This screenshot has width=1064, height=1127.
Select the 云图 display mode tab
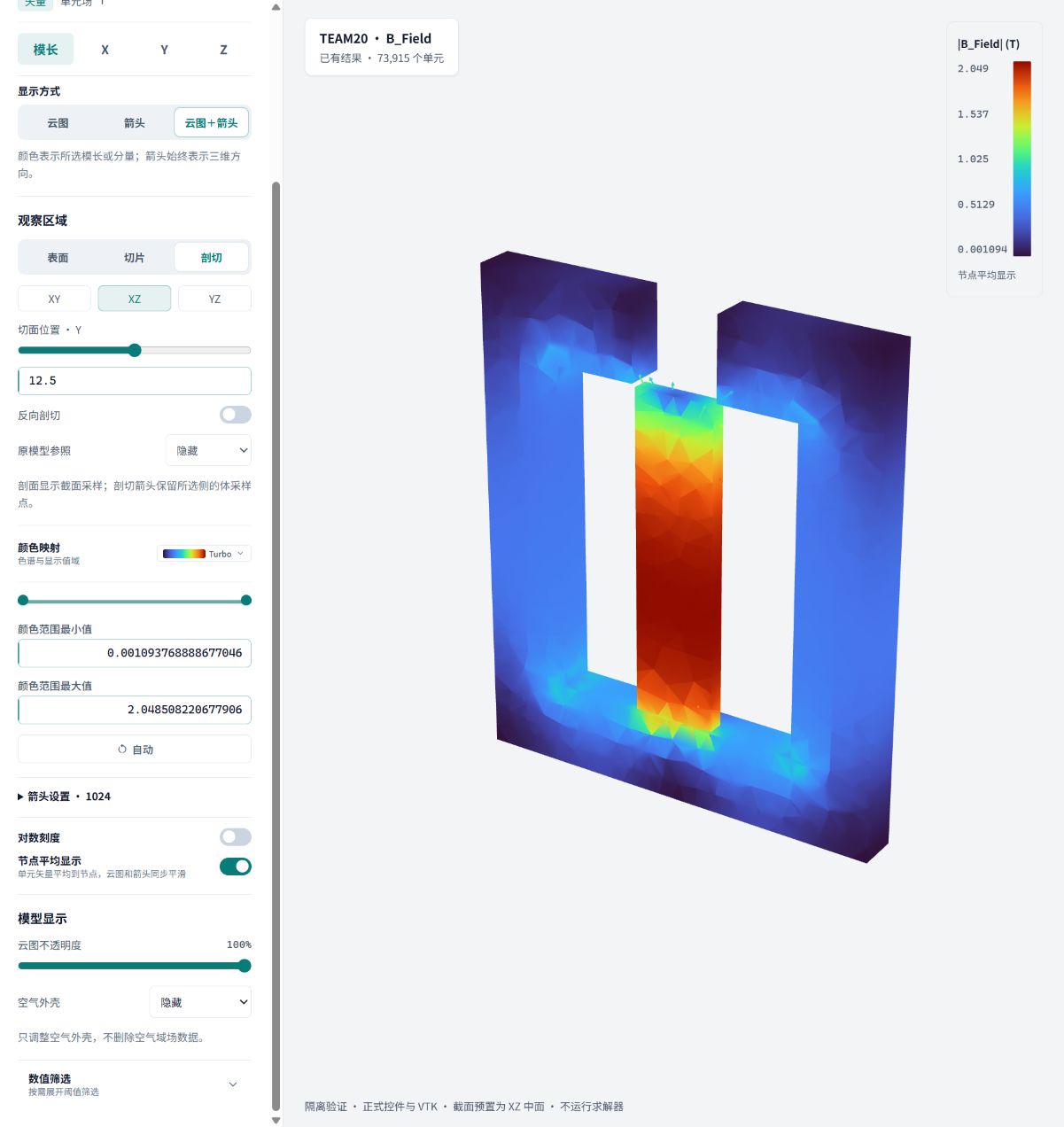click(x=58, y=123)
